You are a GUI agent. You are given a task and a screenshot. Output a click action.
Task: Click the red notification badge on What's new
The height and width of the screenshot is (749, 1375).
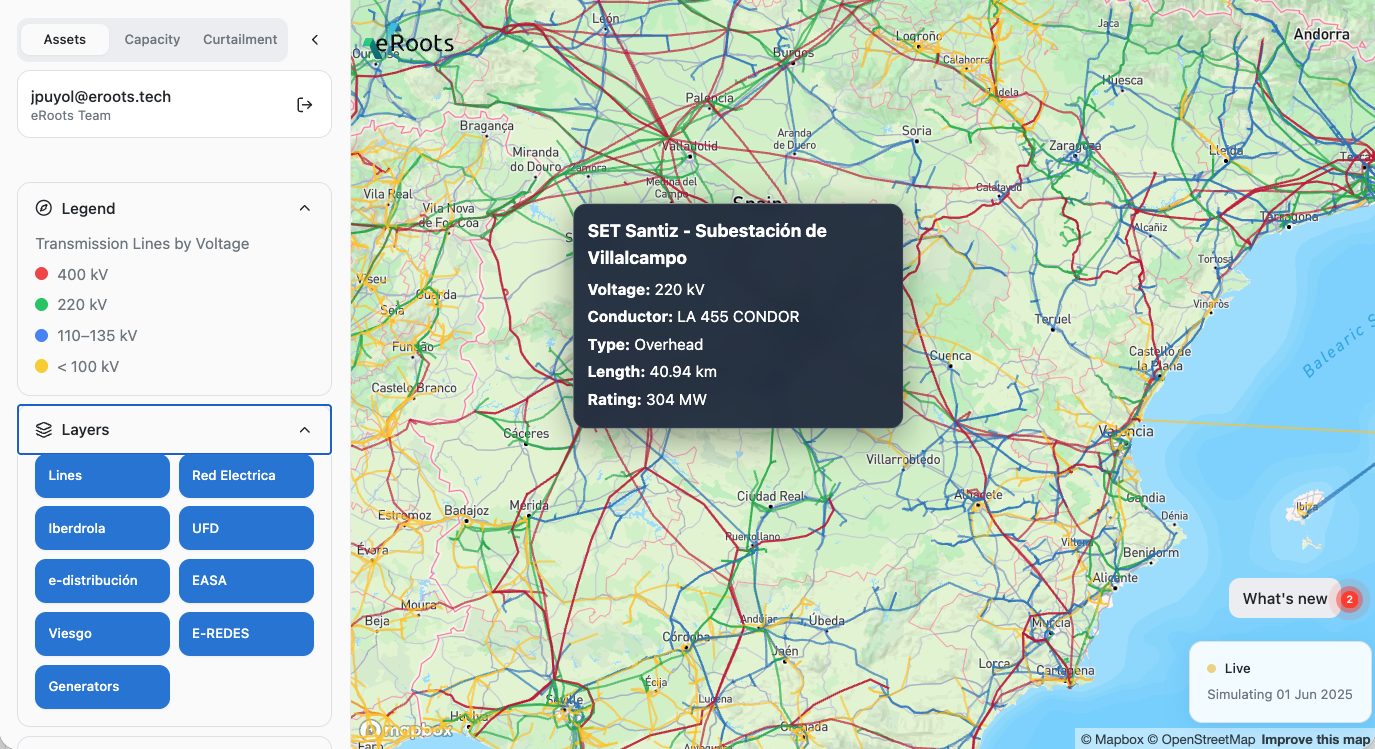(1350, 599)
